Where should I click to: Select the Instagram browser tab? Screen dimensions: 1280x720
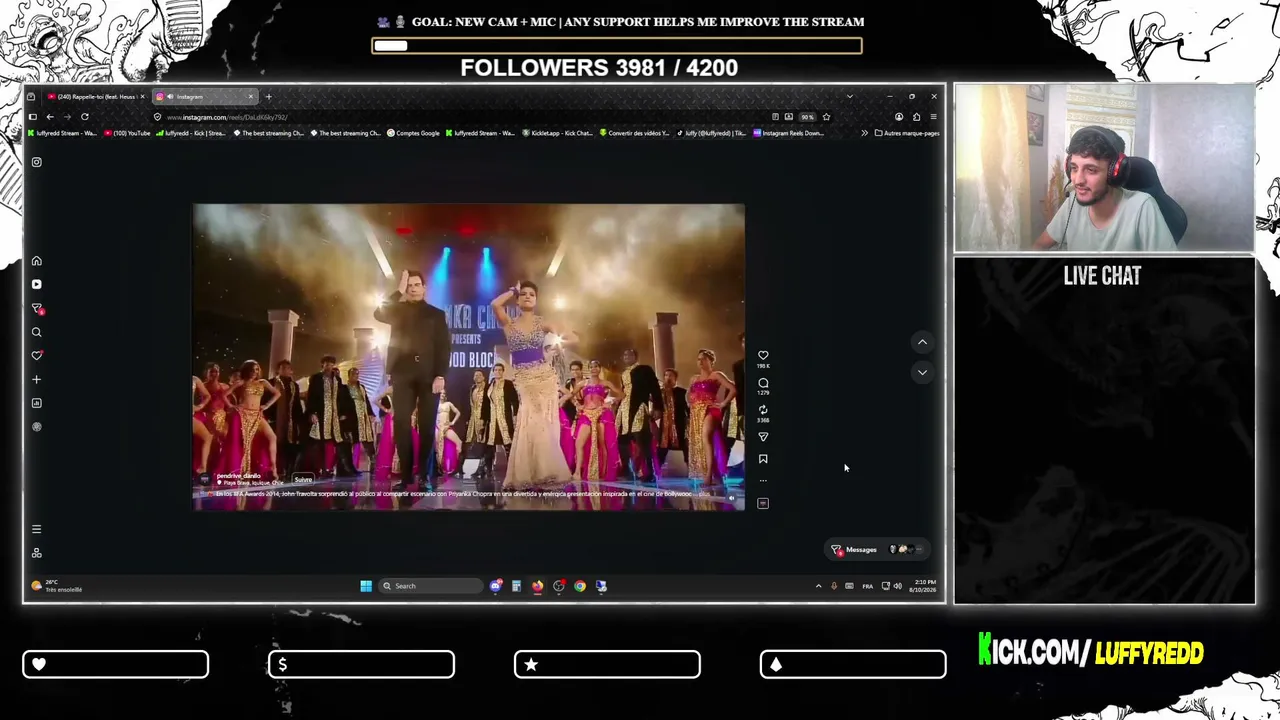click(x=204, y=97)
